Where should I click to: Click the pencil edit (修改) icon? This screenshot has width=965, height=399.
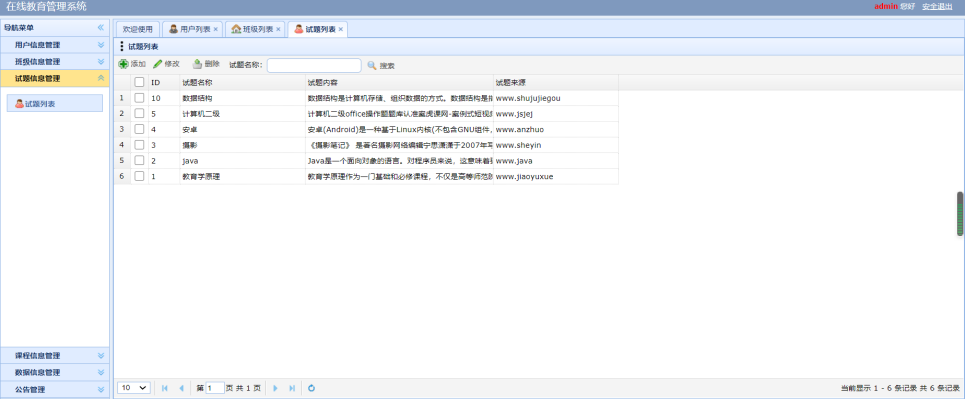(x=158, y=64)
